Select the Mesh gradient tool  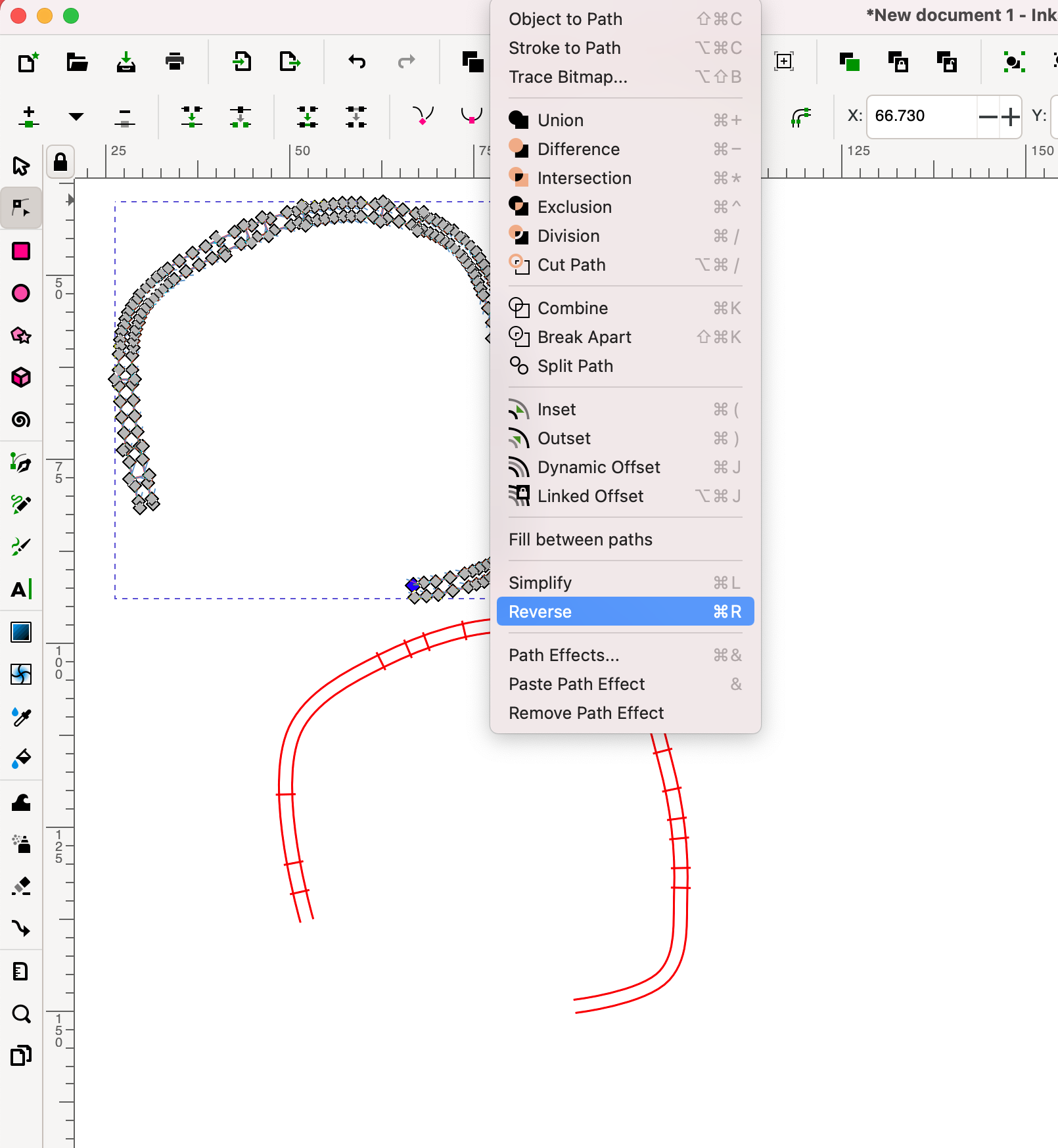pyautogui.click(x=21, y=674)
